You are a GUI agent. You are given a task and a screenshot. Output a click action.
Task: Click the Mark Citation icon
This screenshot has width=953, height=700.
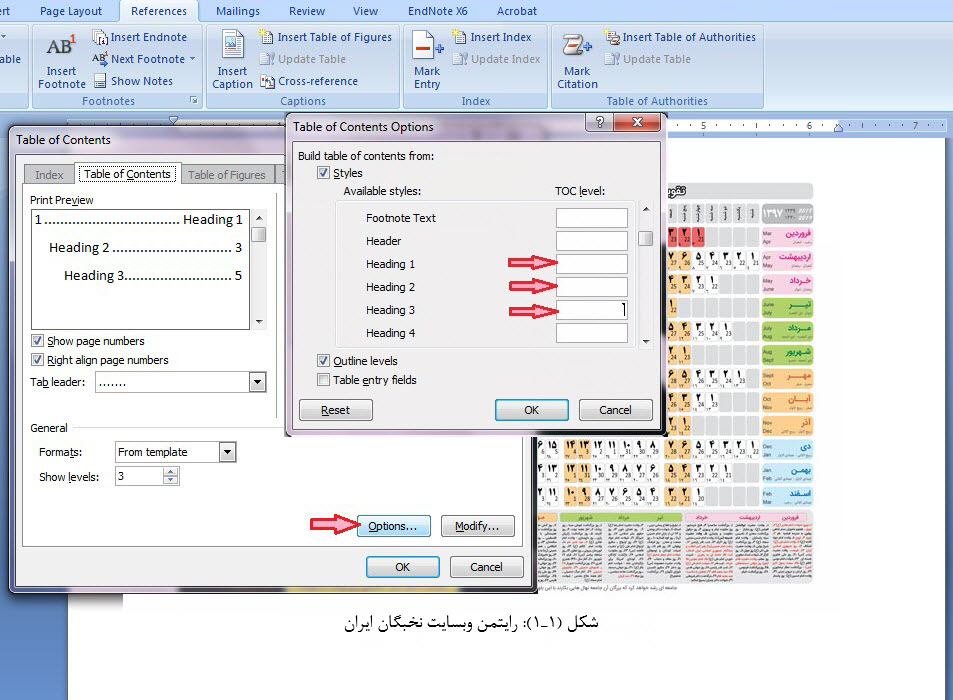click(x=577, y=48)
